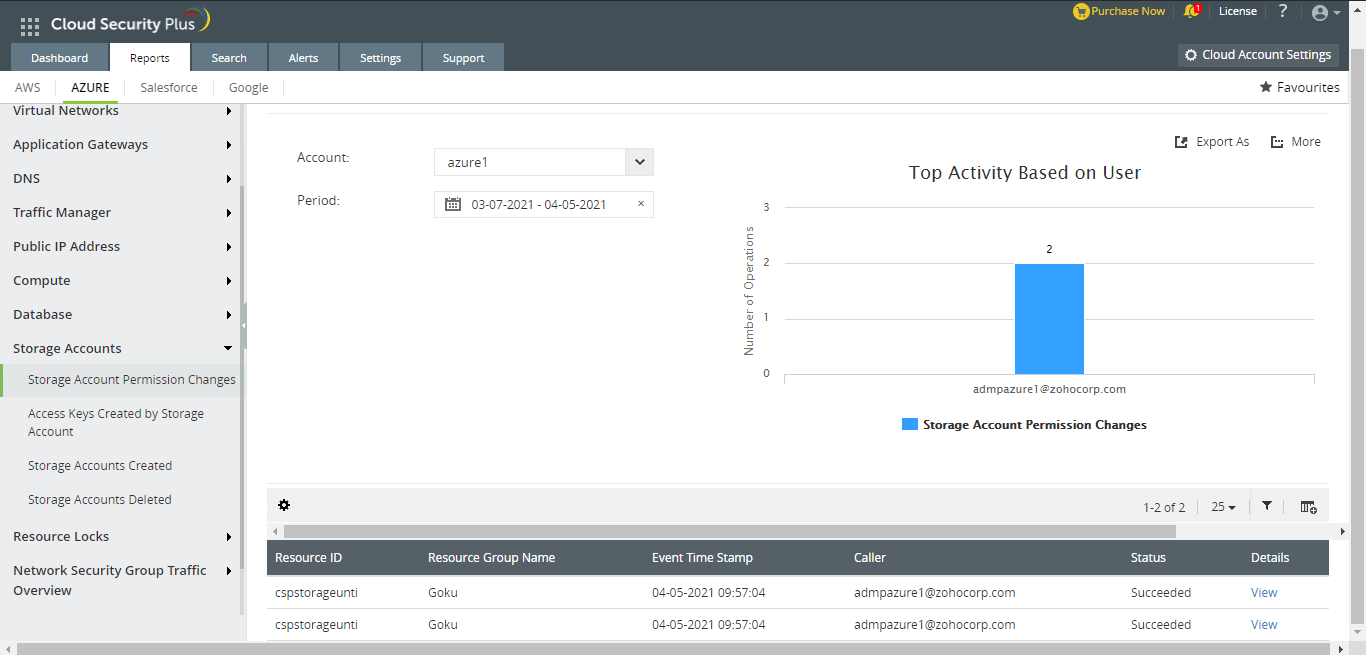The image size is (1366, 655).
Task: Click the 'Top Activity Based on User' title
Action: [x=1025, y=173]
